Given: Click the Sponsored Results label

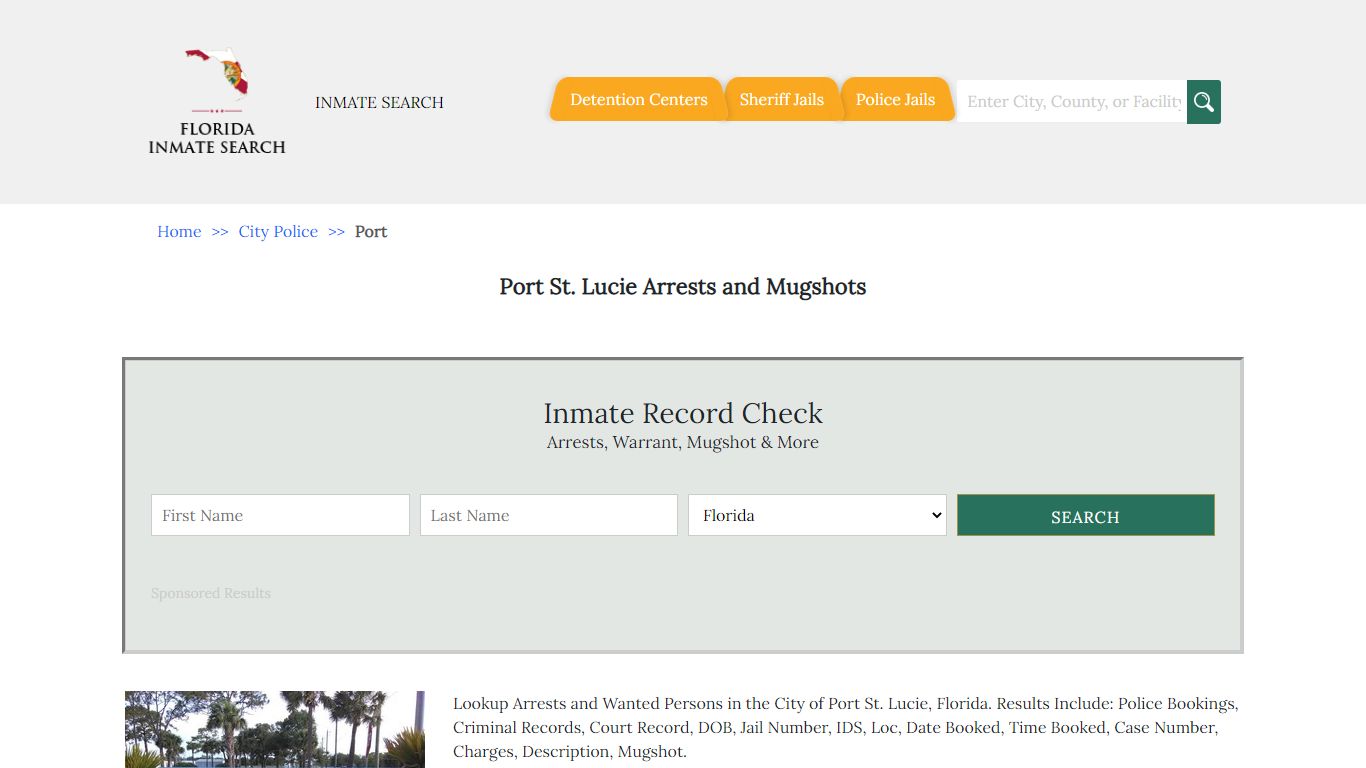Looking at the screenshot, I should (211, 593).
